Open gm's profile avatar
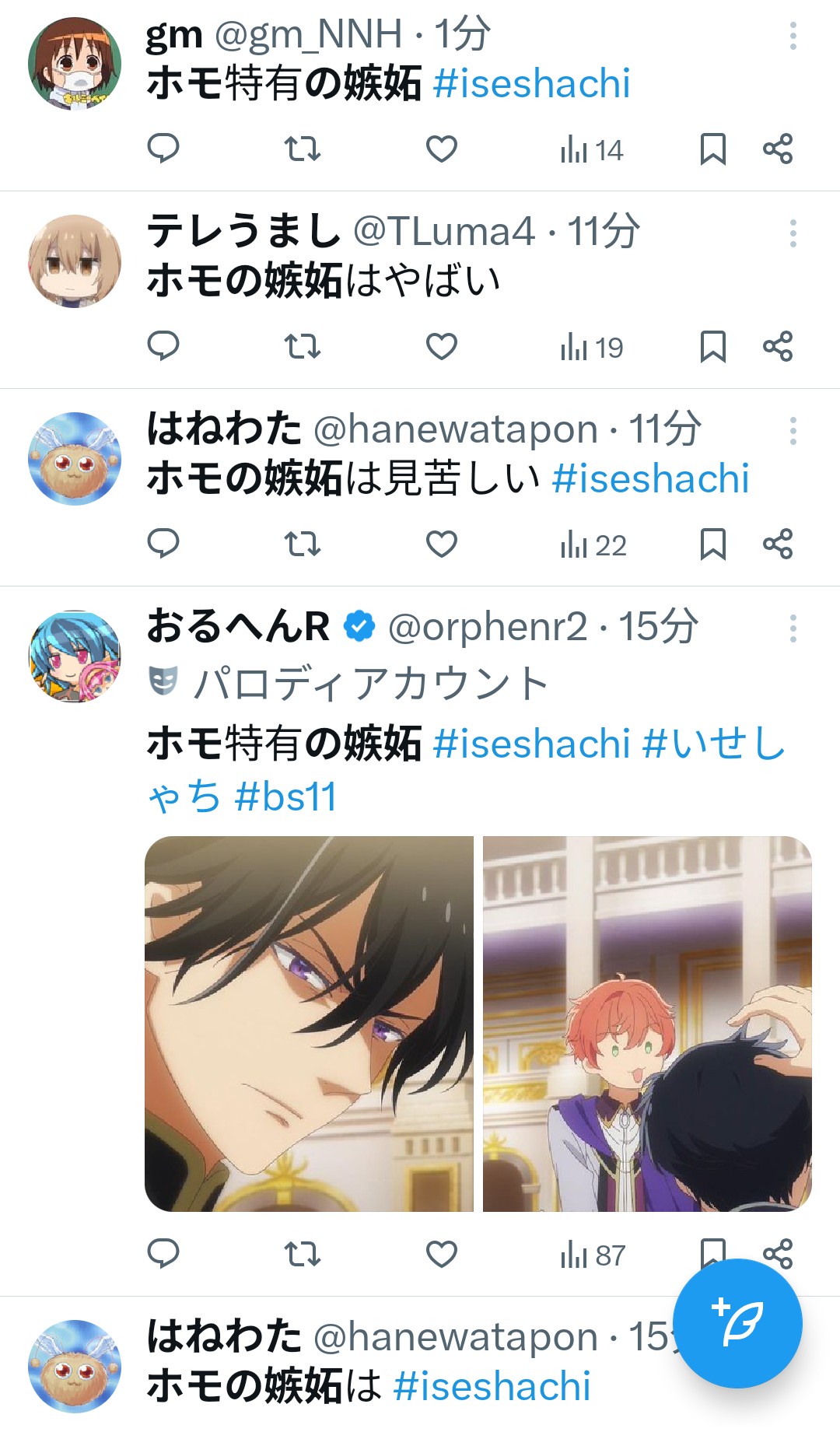The height and width of the screenshot is (1446, 840). pos(75,64)
